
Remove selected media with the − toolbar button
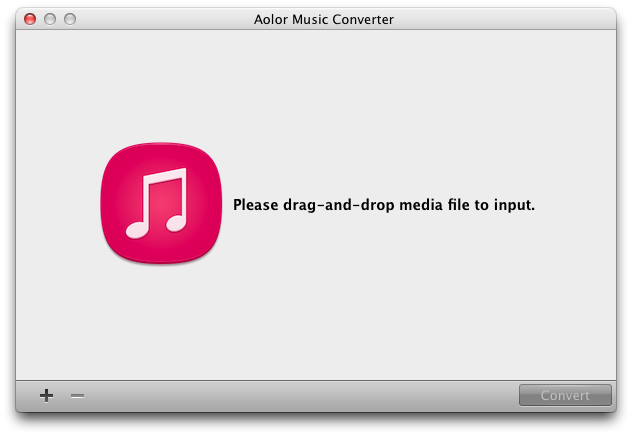(x=77, y=396)
